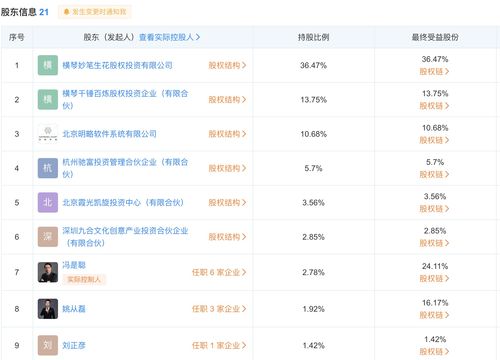Open 查看实际控股人 link in header
Image resolution: width=500 pixels, height=360 pixels.
point(169,37)
